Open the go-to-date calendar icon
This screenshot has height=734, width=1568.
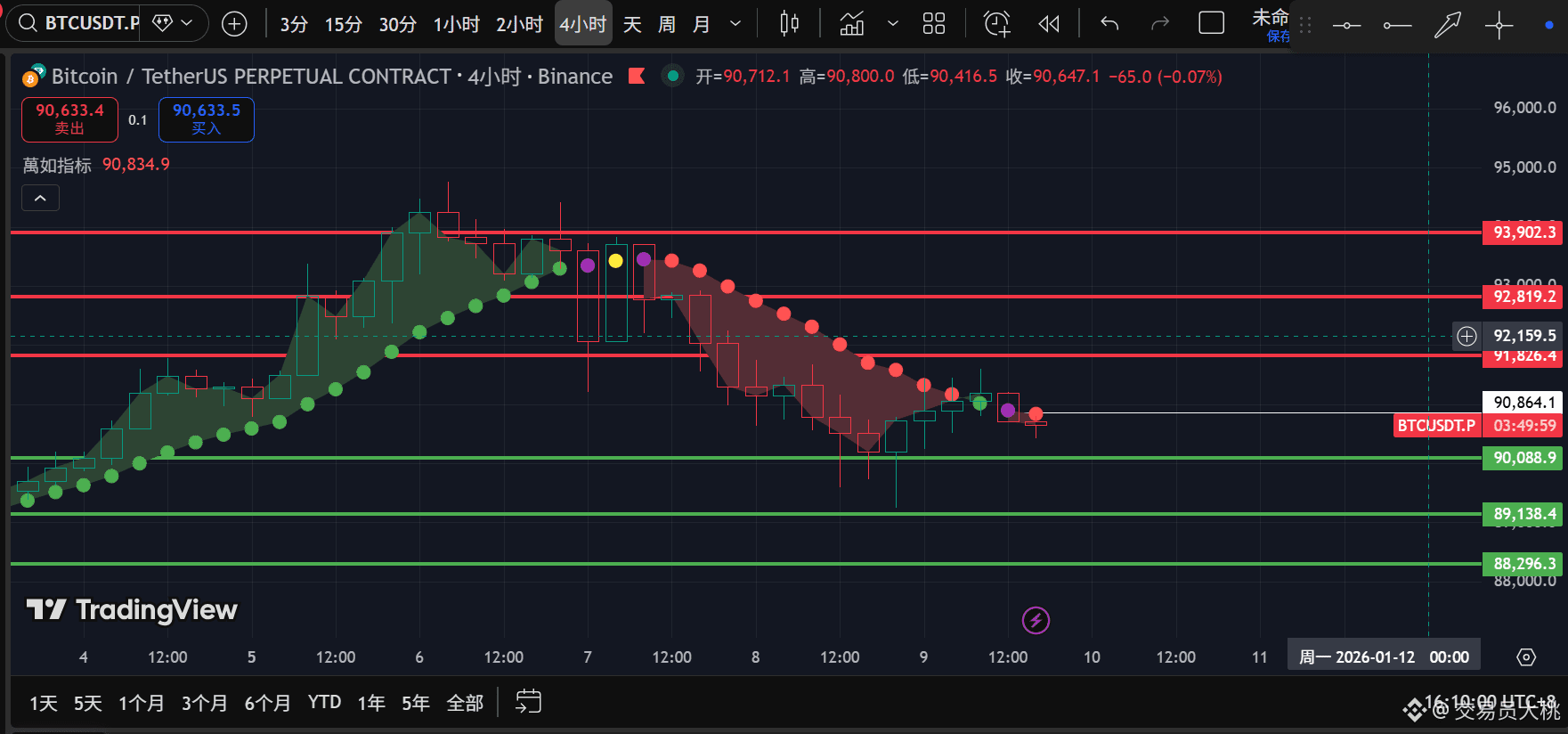click(528, 702)
